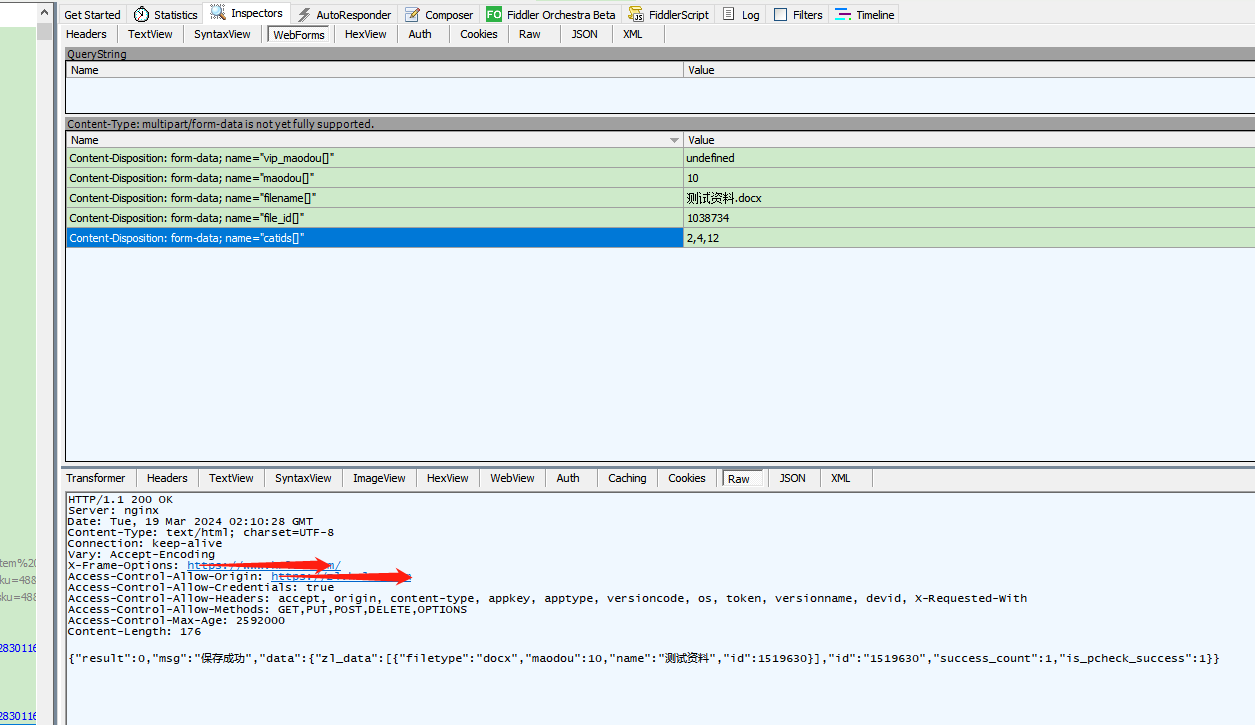Viewport: 1255px width, 725px height.
Task: Open the Caching response tab
Action: [x=627, y=478]
